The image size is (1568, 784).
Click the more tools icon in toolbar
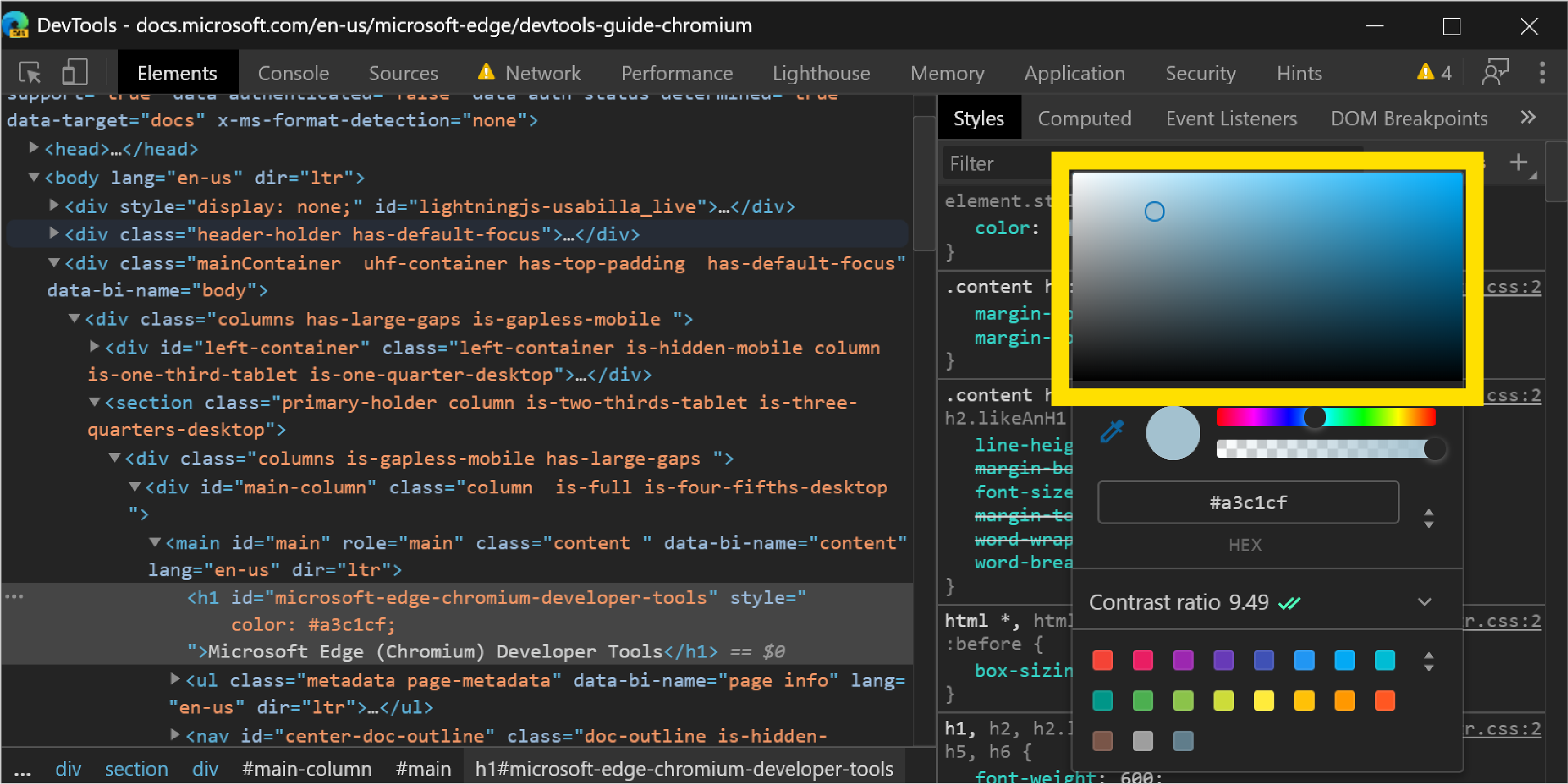tap(1542, 72)
